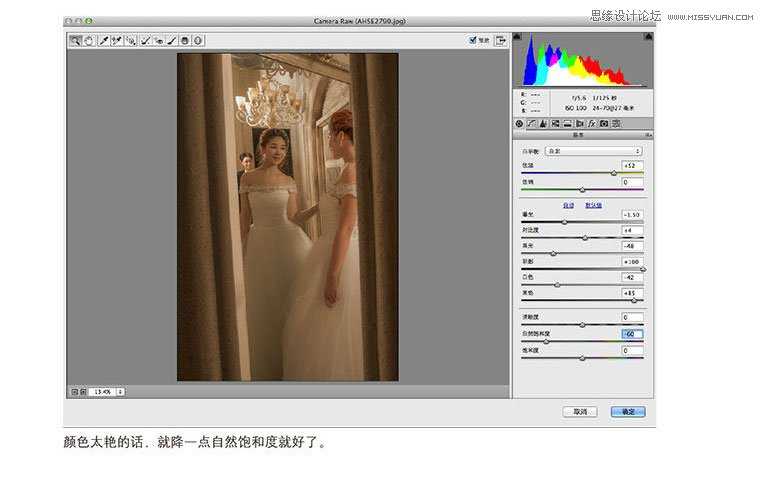Viewport: 764px width, 480px height.
Task: Open the Lens Corrections panel tab
Action: [580, 124]
